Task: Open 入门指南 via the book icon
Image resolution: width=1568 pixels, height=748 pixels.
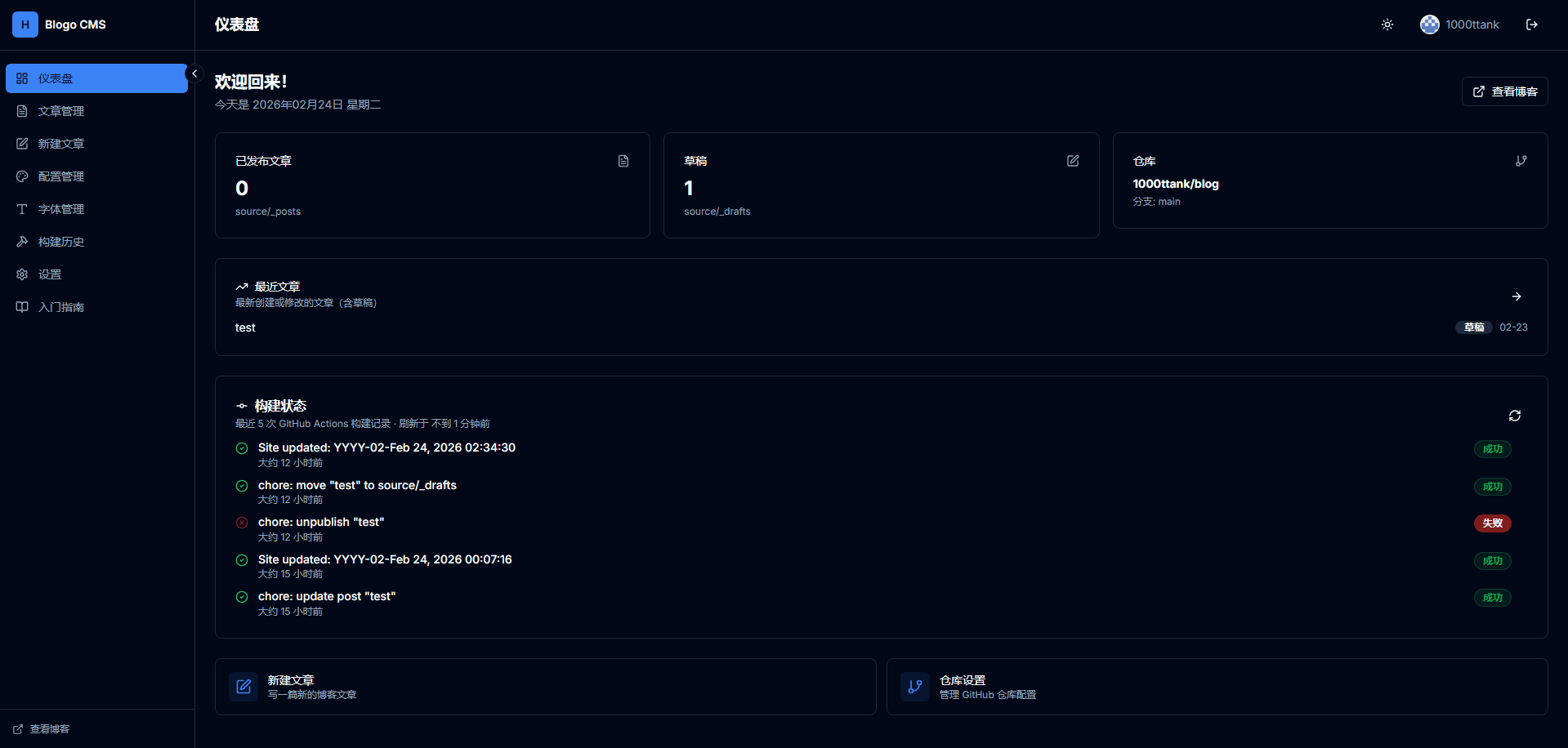Action: tap(22, 306)
